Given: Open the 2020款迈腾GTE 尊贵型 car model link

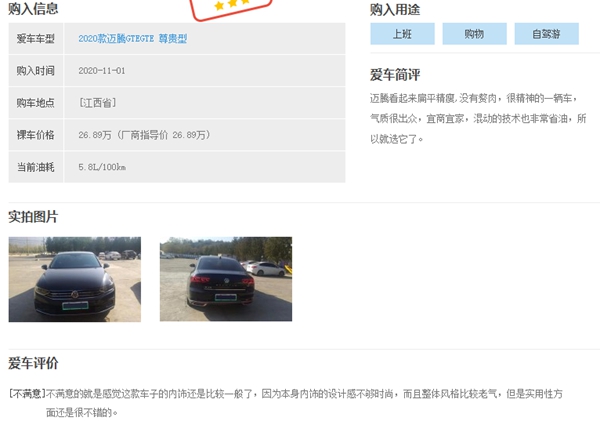Looking at the screenshot, I should 132,39.
